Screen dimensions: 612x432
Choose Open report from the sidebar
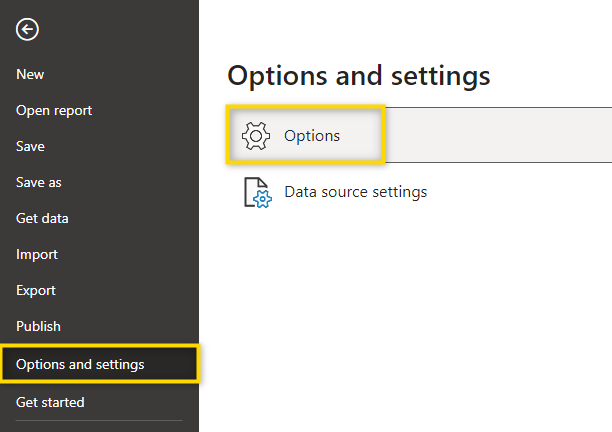pos(54,110)
